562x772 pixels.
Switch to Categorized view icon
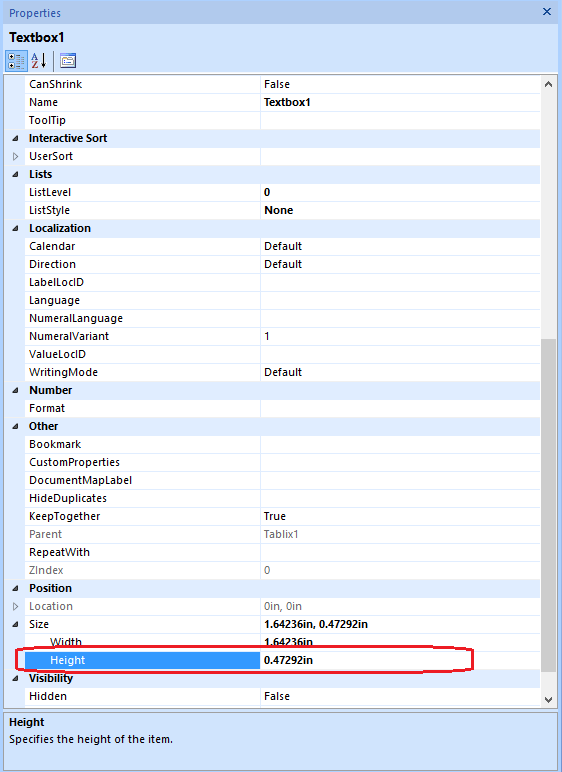[16, 61]
